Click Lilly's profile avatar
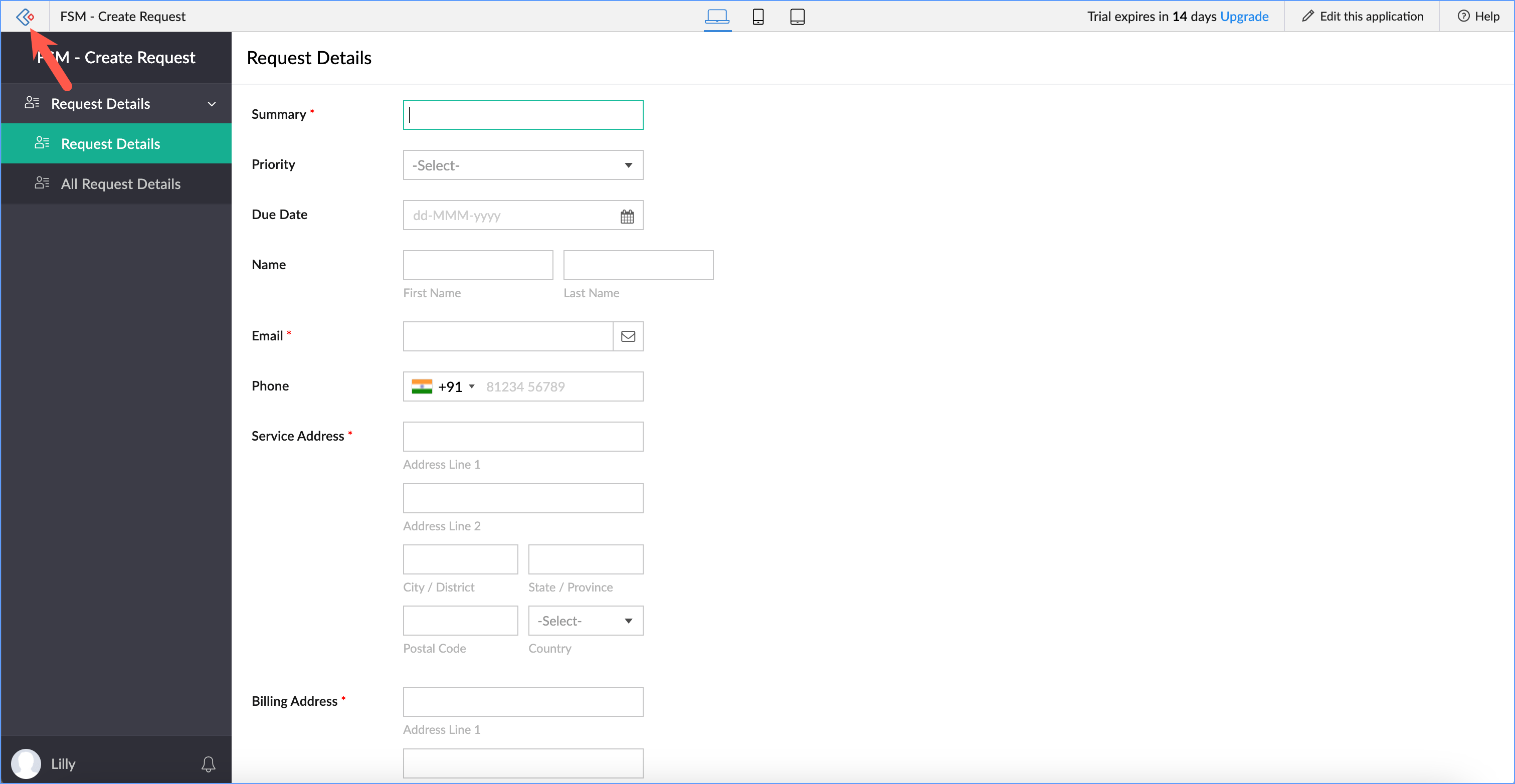 [26, 763]
